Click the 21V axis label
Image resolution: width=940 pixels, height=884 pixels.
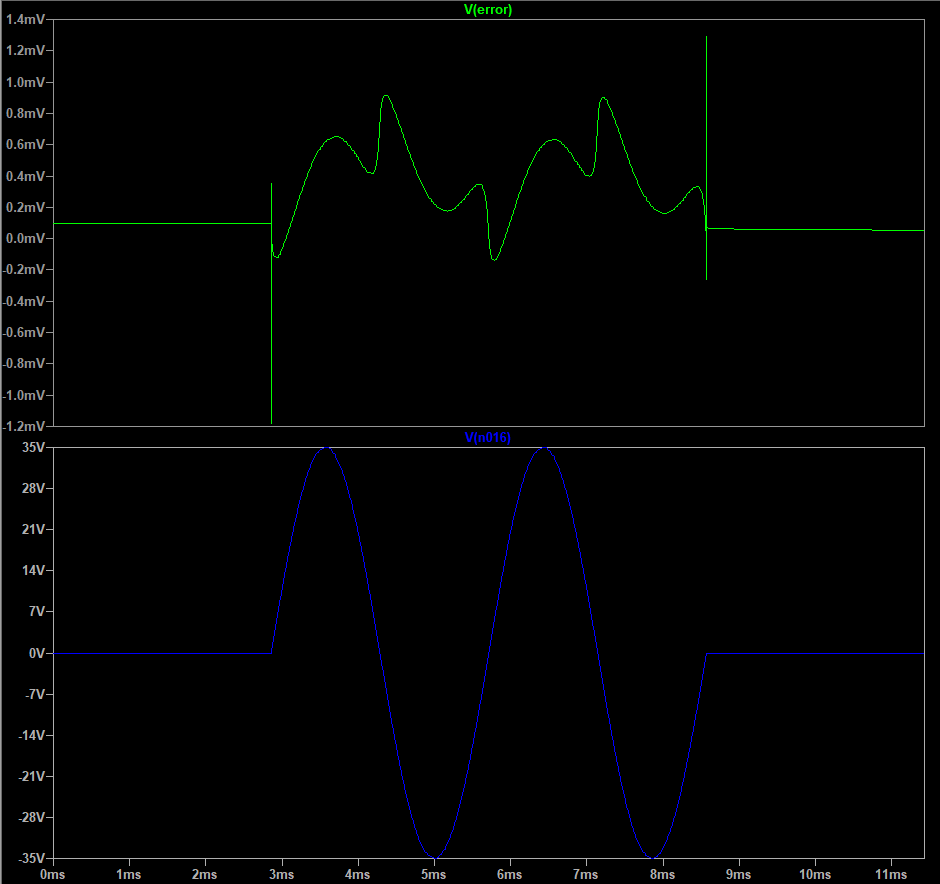click(x=34, y=530)
